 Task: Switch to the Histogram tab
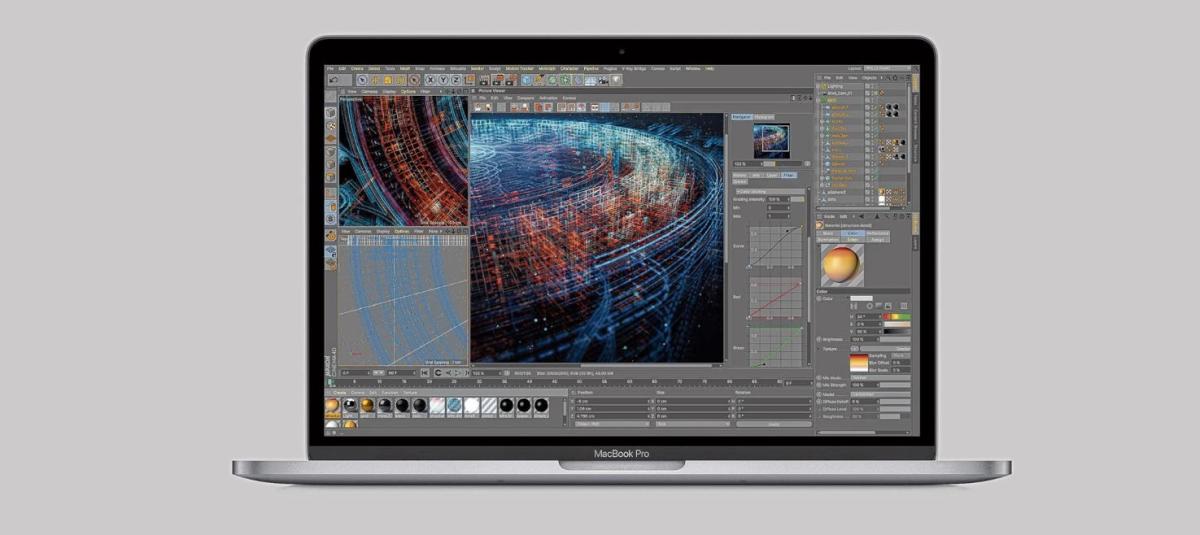pos(764,117)
